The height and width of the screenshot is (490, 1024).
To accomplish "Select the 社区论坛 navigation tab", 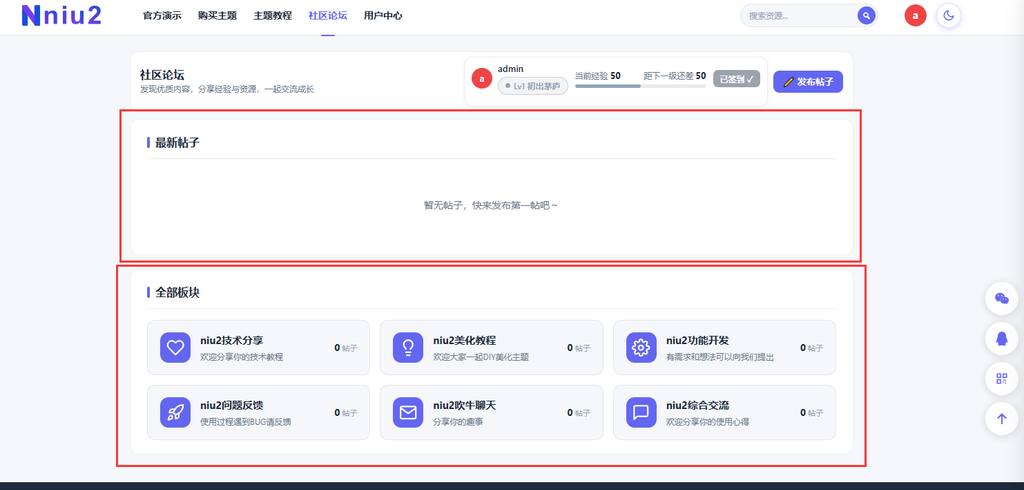I will coord(328,16).
